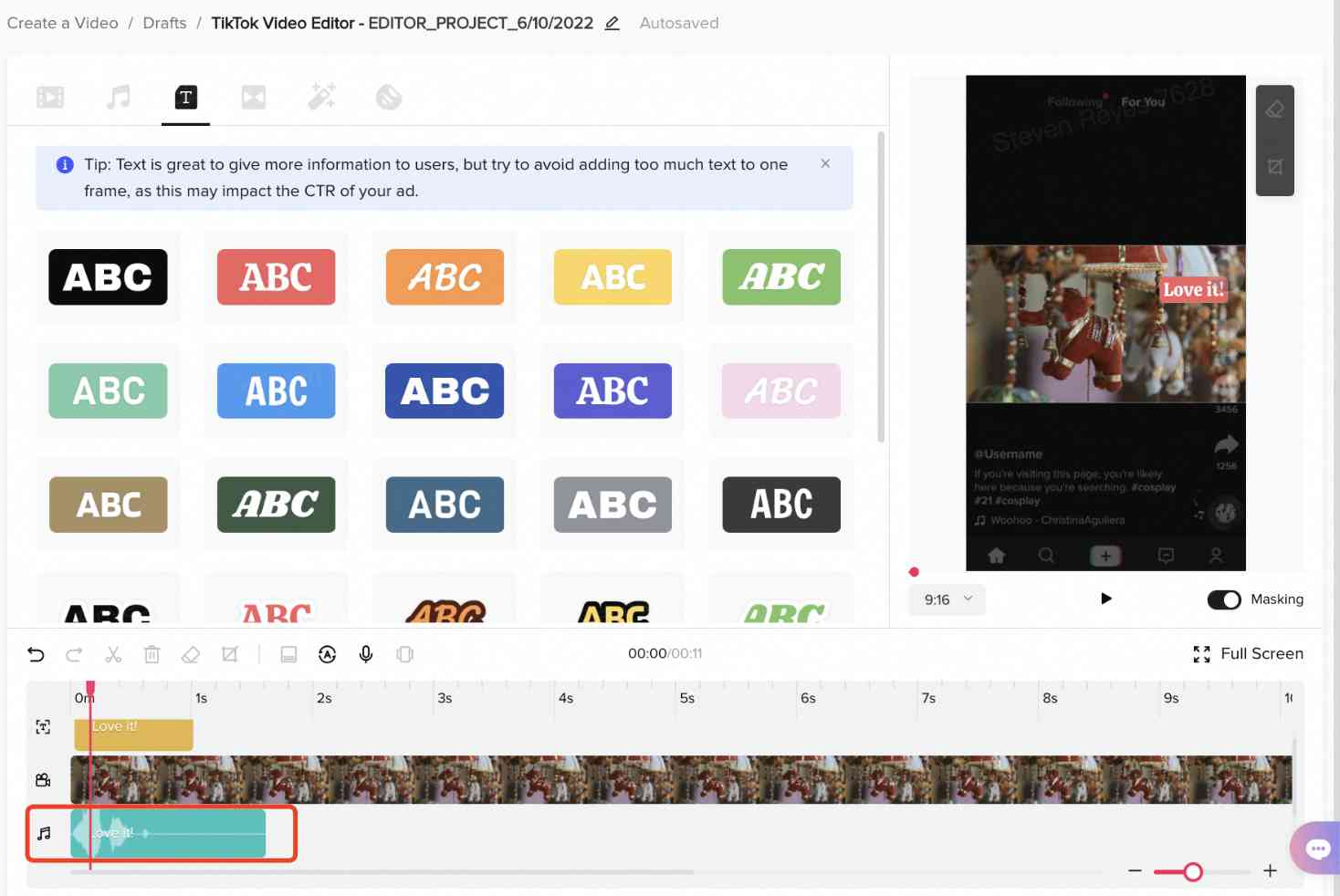Open the magic wand effects tab
The height and width of the screenshot is (896, 1340).
point(321,97)
